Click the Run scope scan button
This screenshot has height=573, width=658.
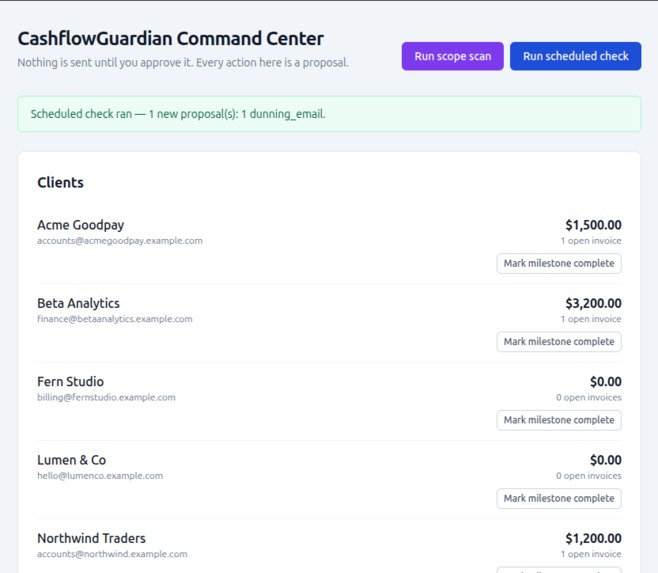point(452,56)
